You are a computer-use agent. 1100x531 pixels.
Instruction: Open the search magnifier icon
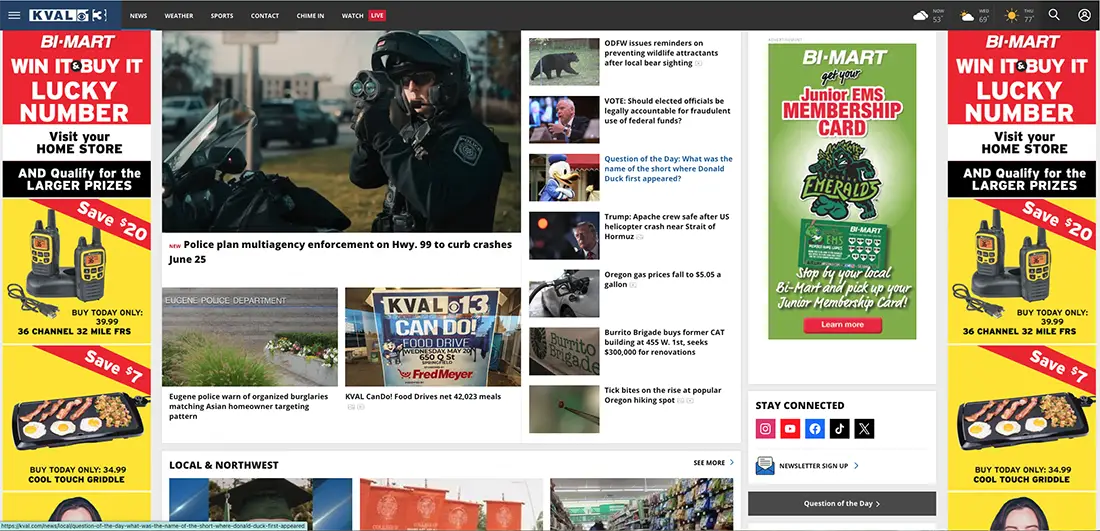click(x=1054, y=15)
